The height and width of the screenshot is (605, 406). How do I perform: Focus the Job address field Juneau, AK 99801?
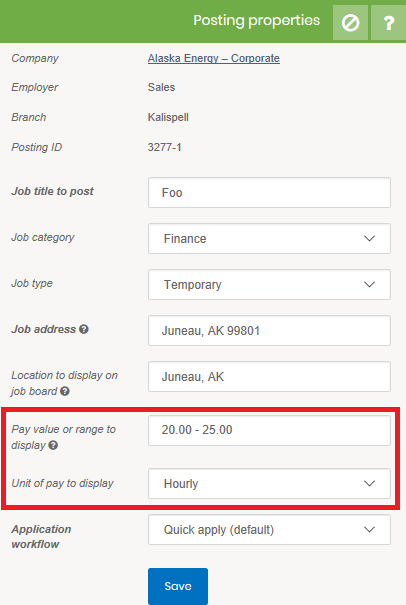(269, 330)
